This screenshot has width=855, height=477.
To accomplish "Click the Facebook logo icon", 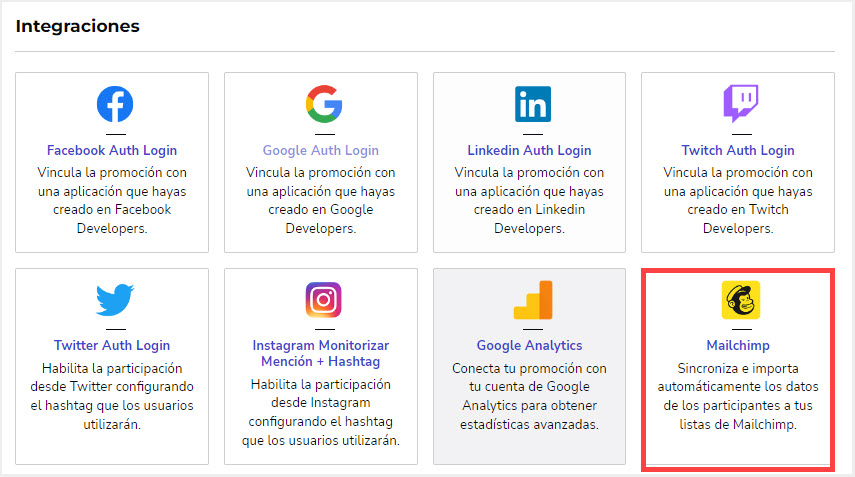I will pyautogui.click(x=115, y=104).
